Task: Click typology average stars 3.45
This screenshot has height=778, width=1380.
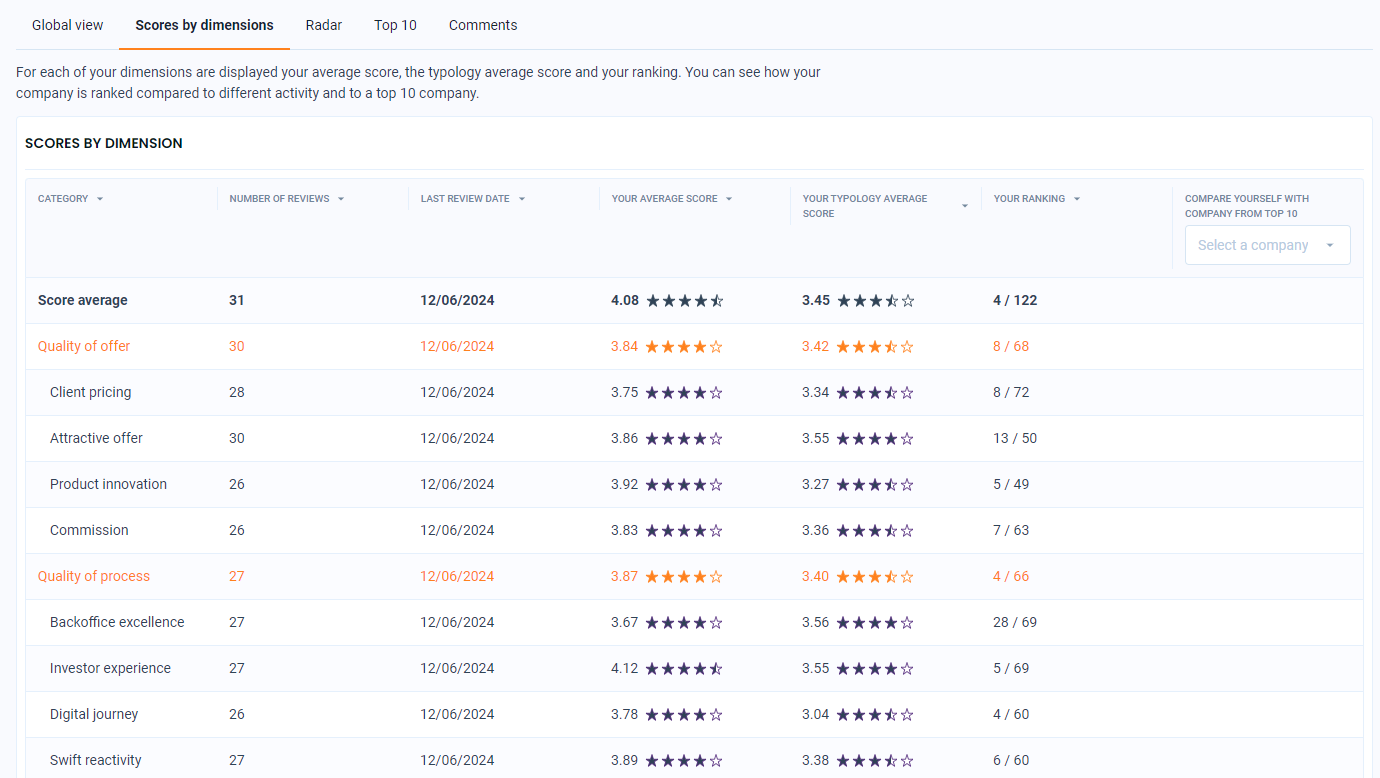Action: click(x=875, y=300)
